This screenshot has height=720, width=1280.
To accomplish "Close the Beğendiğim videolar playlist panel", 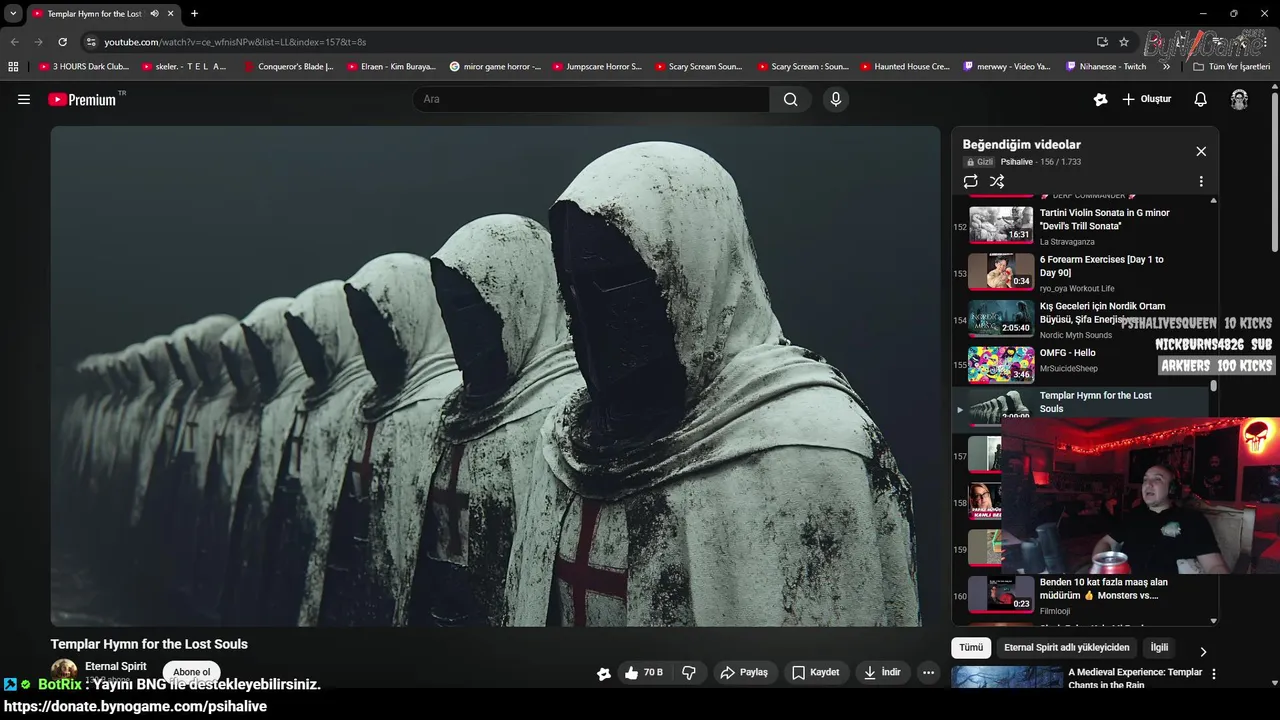I will click(x=1201, y=151).
